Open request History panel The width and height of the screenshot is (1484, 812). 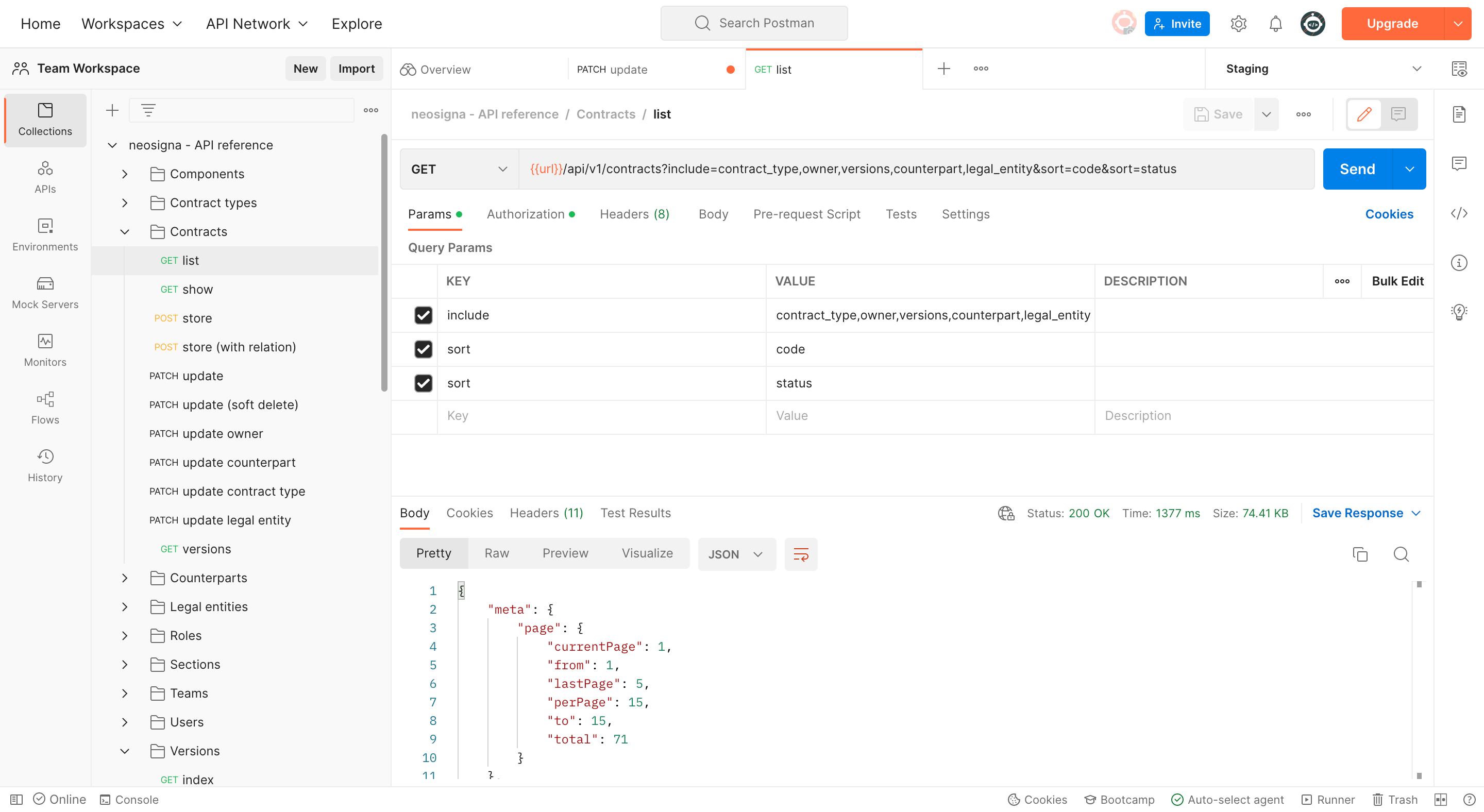tap(45, 464)
